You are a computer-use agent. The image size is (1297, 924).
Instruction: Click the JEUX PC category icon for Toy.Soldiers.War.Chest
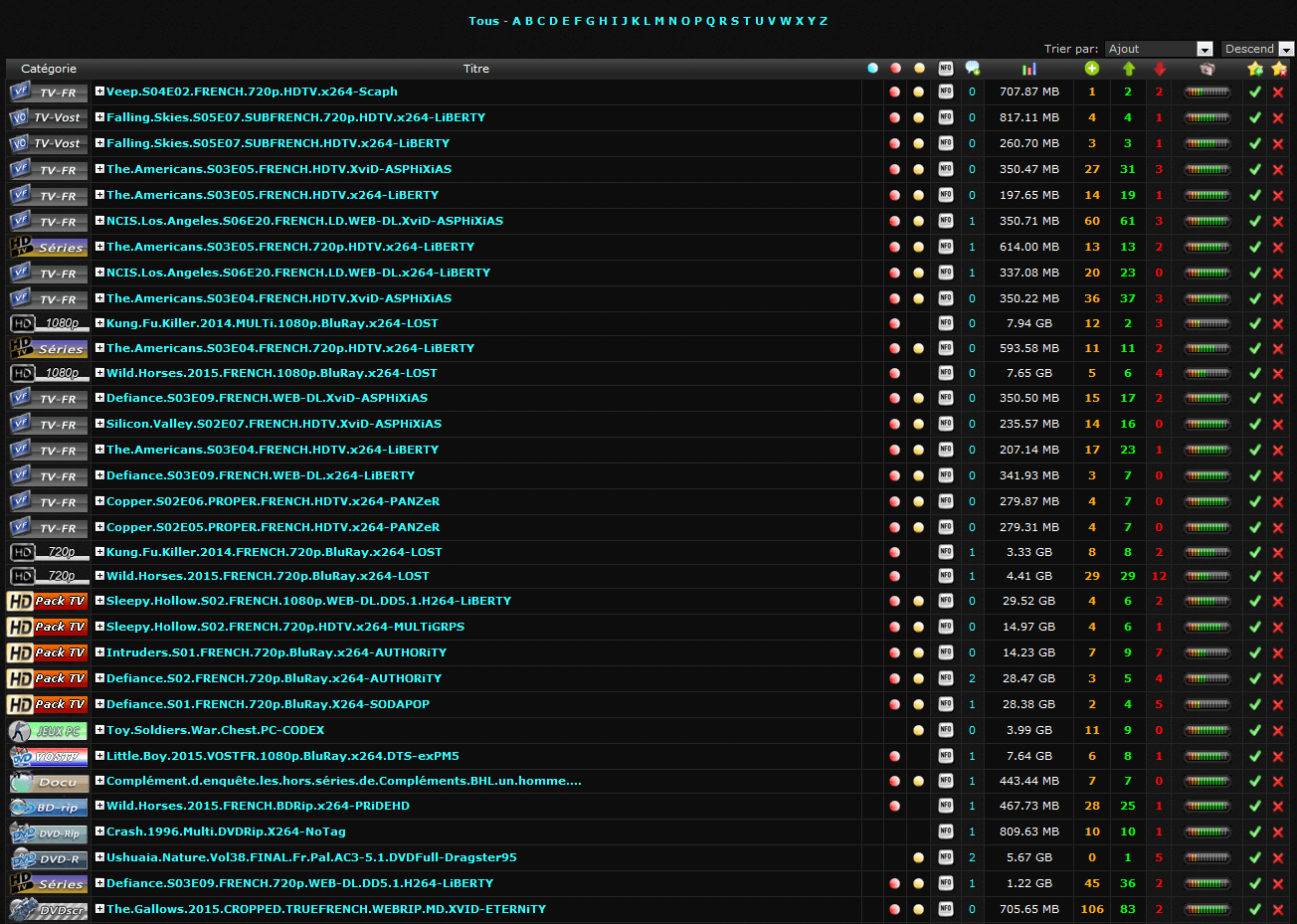[48, 730]
